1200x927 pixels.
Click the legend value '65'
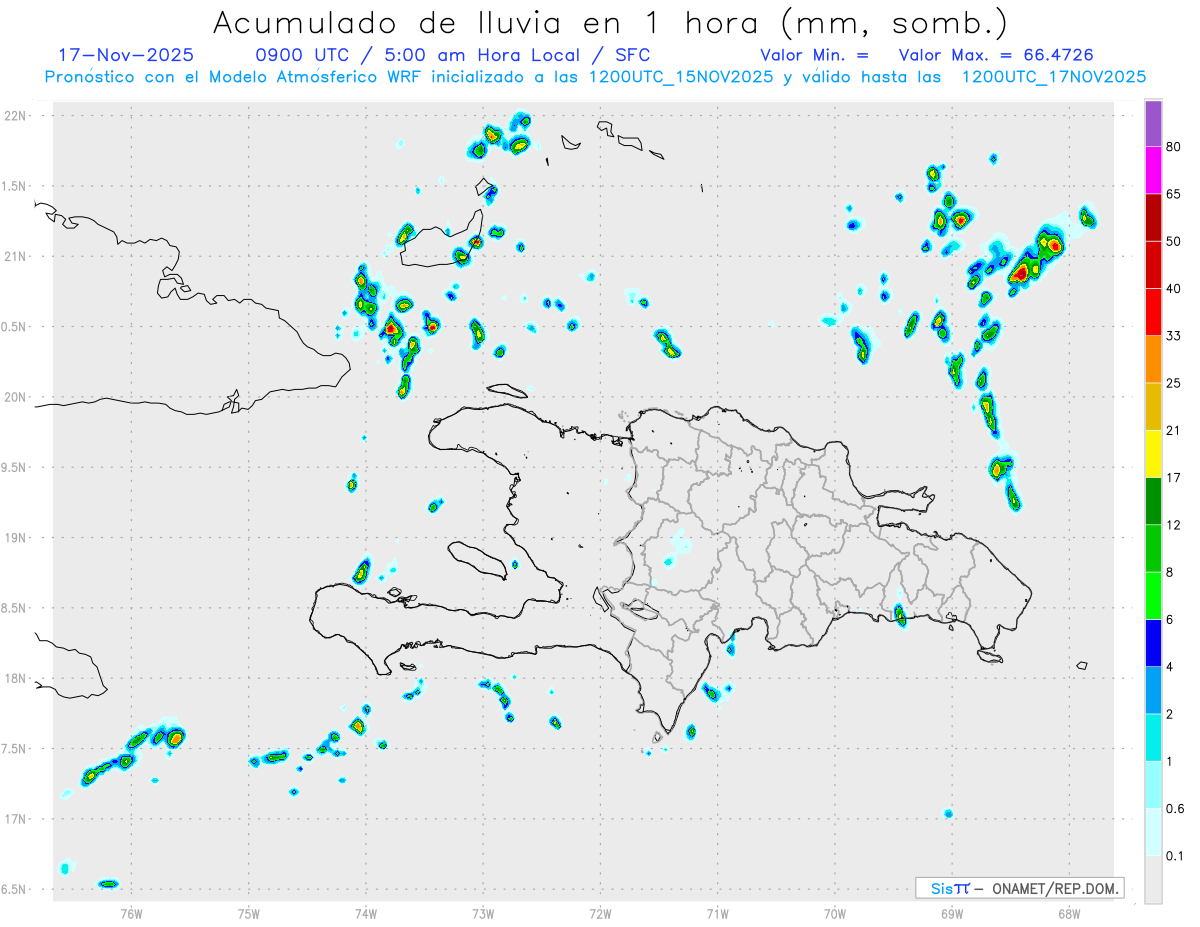[x=1174, y=194]
